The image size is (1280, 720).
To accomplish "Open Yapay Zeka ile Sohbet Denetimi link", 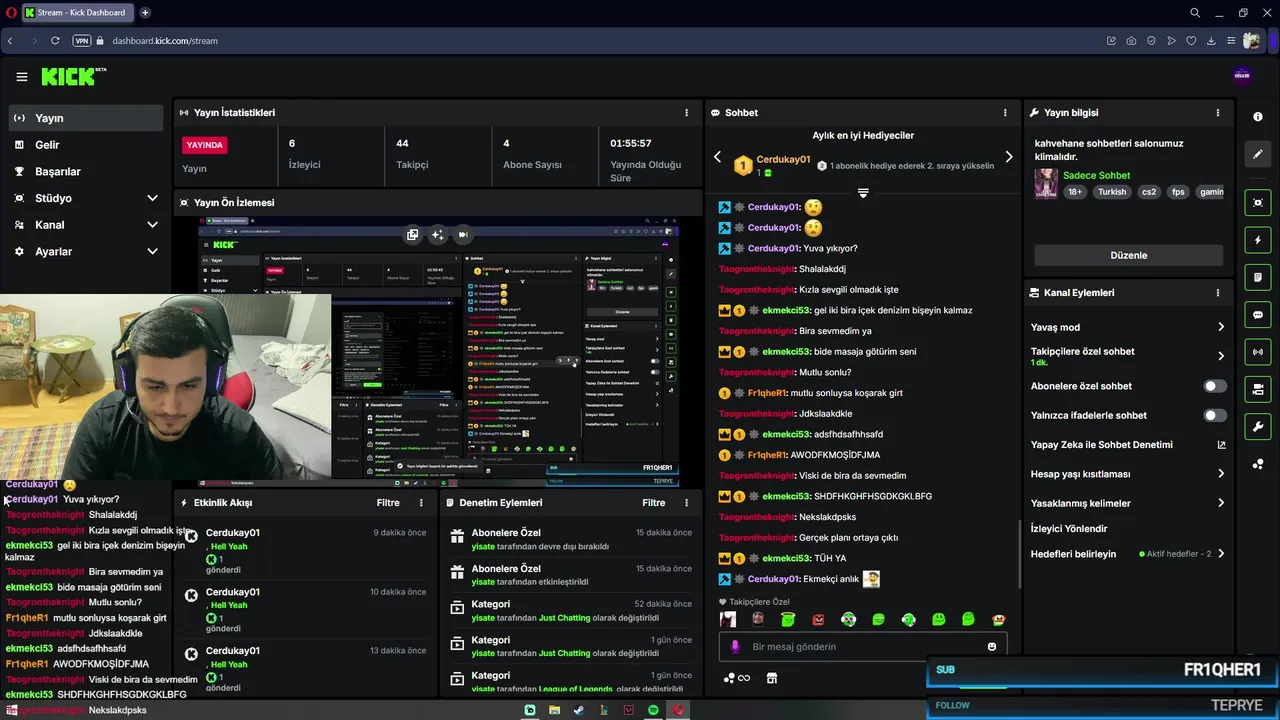I will 1128,445.
